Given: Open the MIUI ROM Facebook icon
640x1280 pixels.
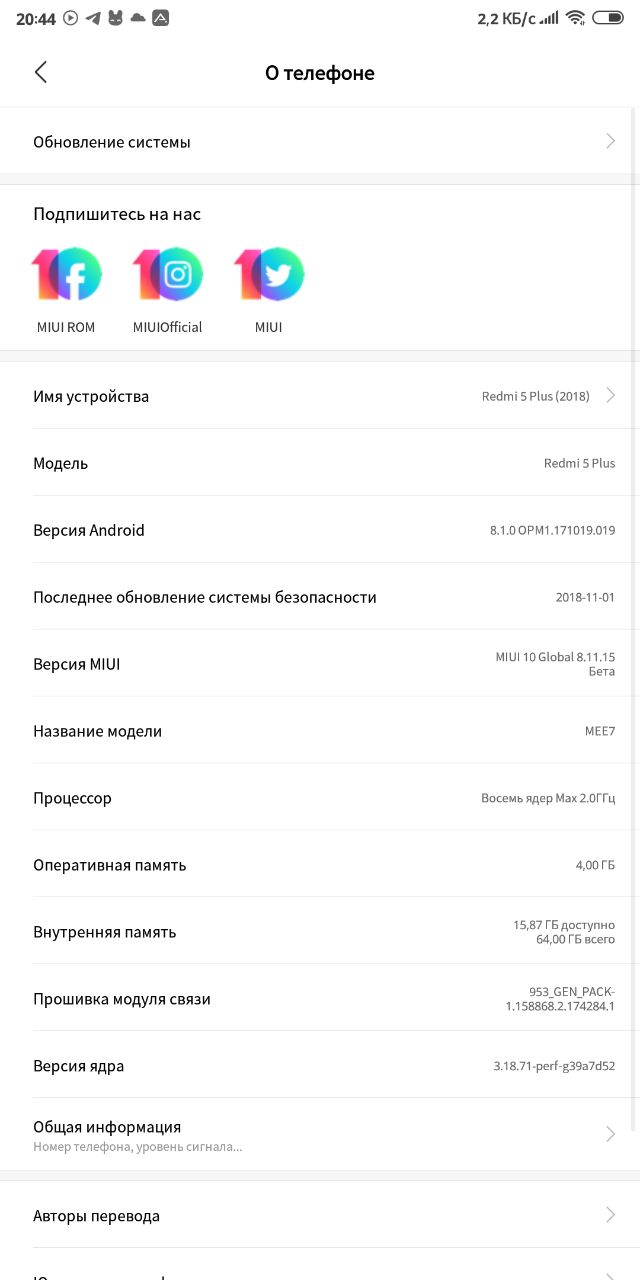Looking at the screenshot, I should coord(67,274).
